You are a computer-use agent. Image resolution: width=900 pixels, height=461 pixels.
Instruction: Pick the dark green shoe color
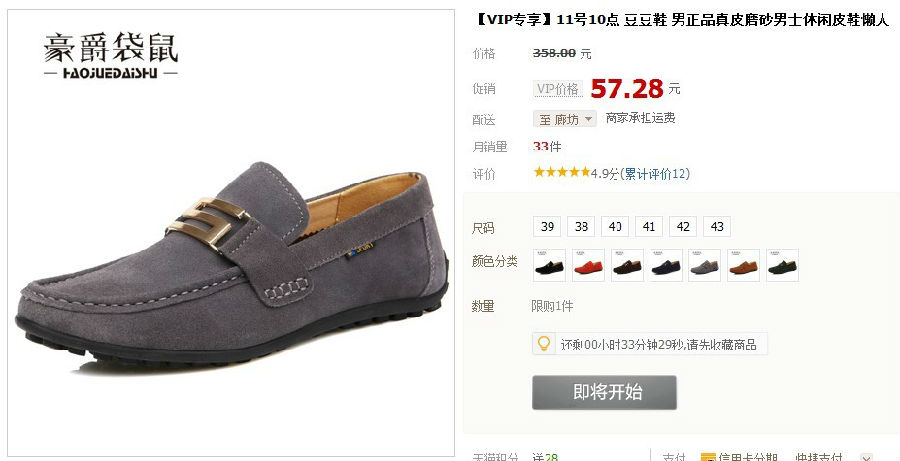tap(782, 265)
